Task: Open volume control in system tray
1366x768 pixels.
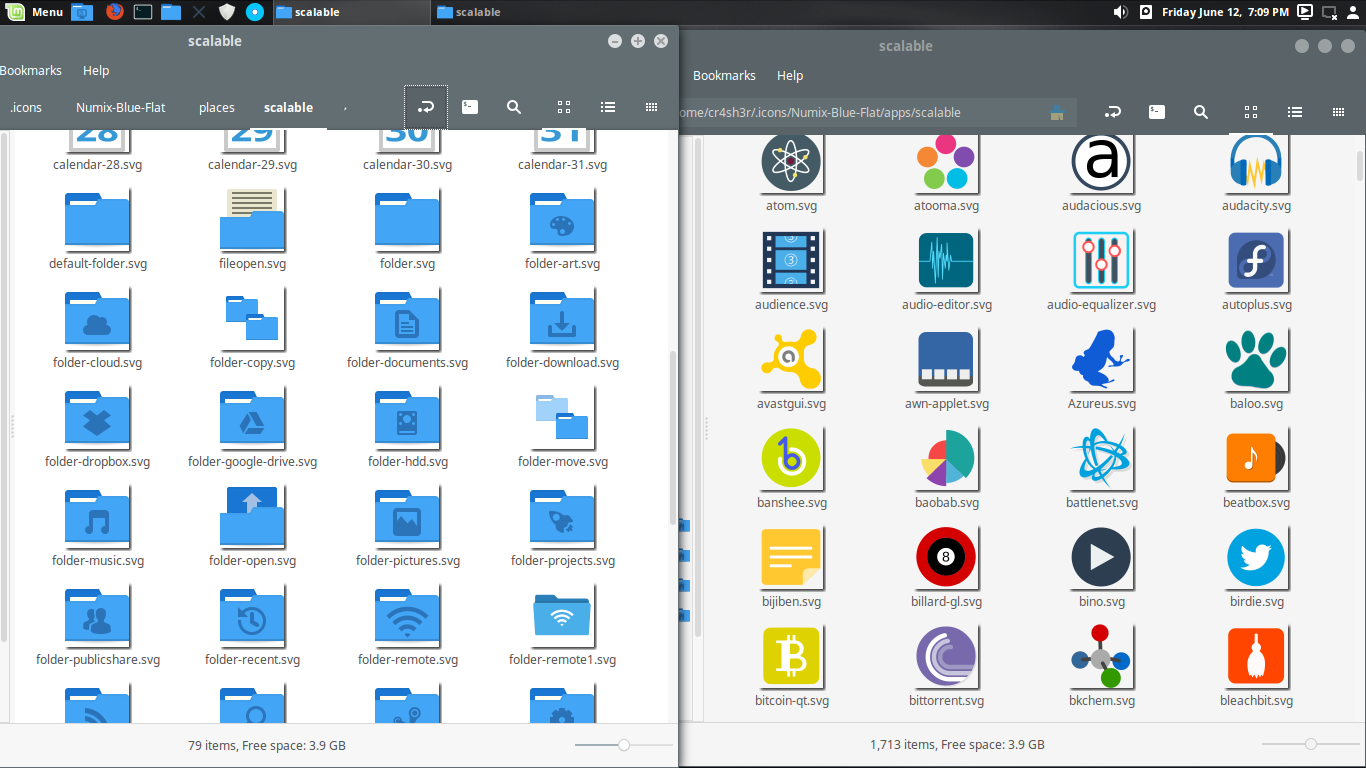Action: click(1120, 12)
